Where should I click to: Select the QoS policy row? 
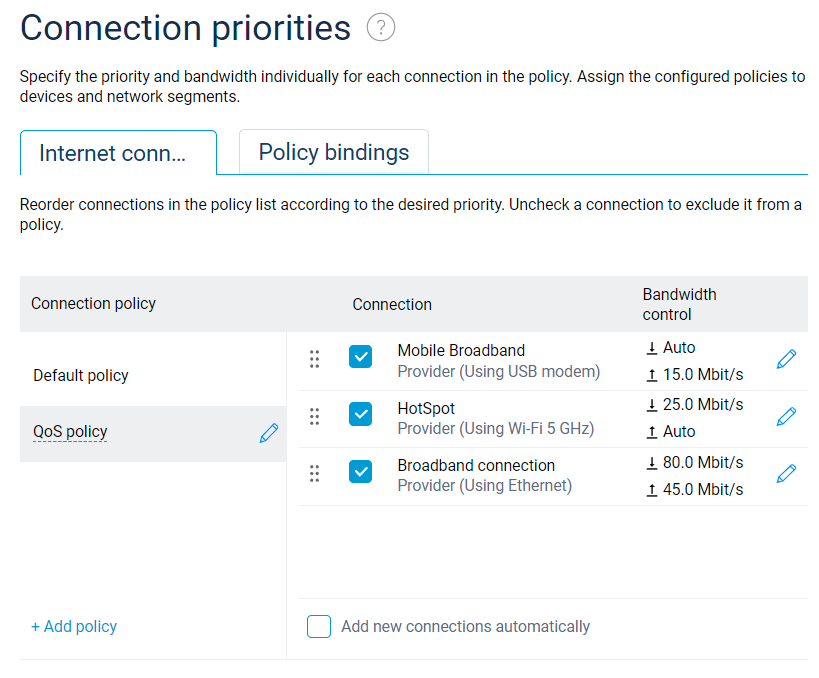[140, 432]
